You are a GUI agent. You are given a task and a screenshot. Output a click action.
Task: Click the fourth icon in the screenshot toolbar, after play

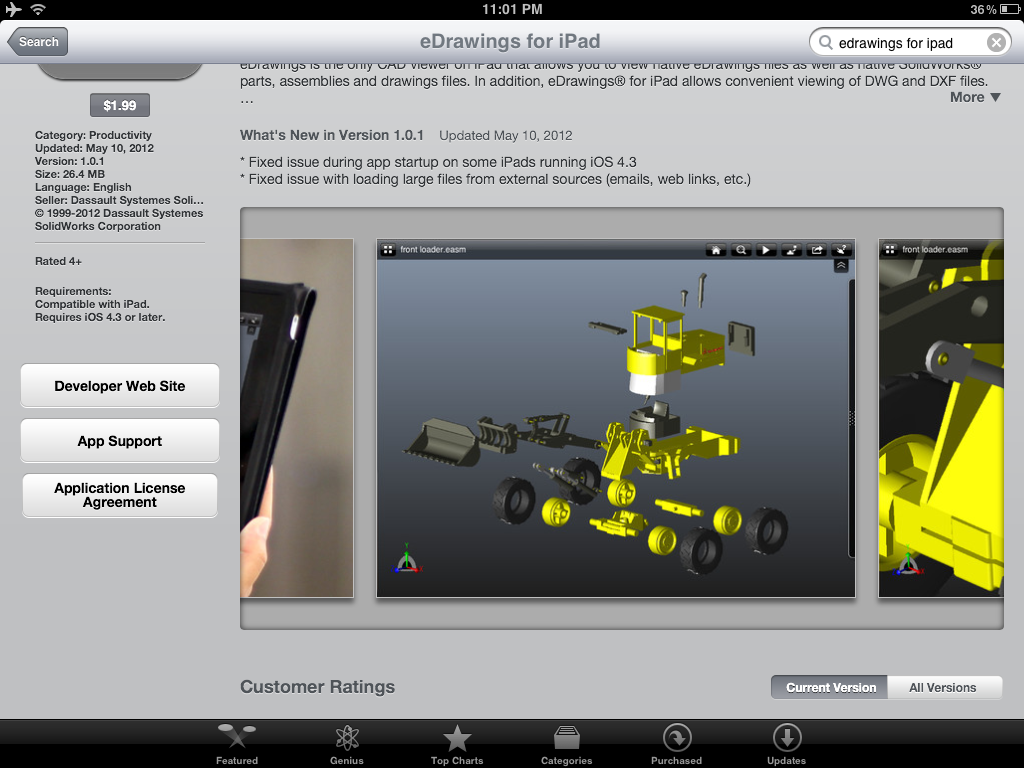coord(792,249)
